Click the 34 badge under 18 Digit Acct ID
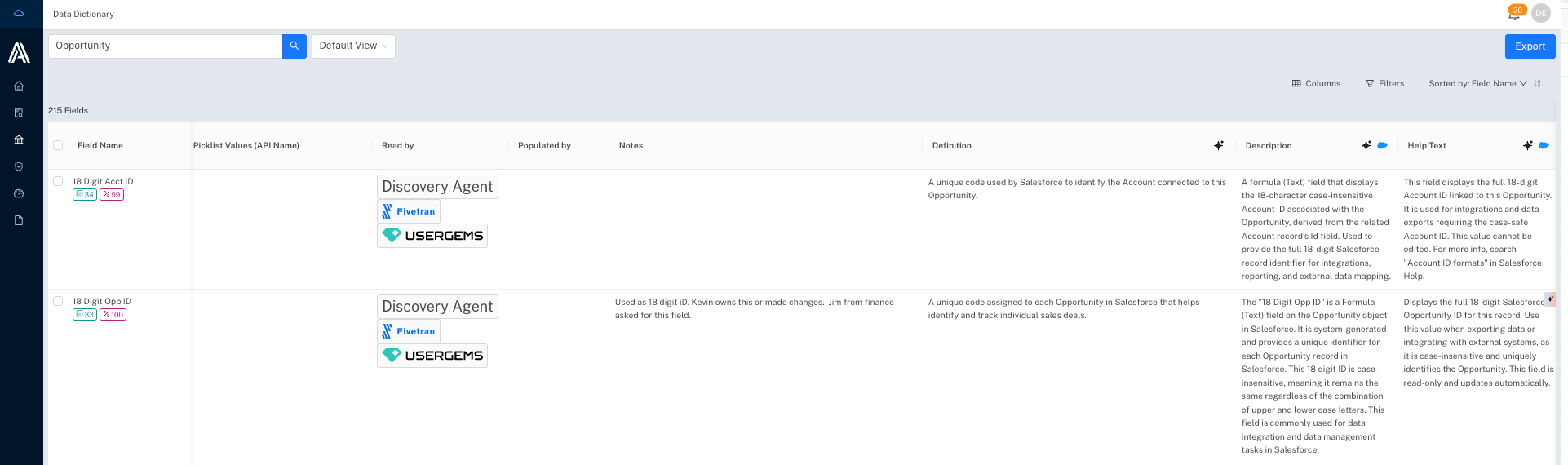This screenshot has height=465, width=1568. (85, 194)
